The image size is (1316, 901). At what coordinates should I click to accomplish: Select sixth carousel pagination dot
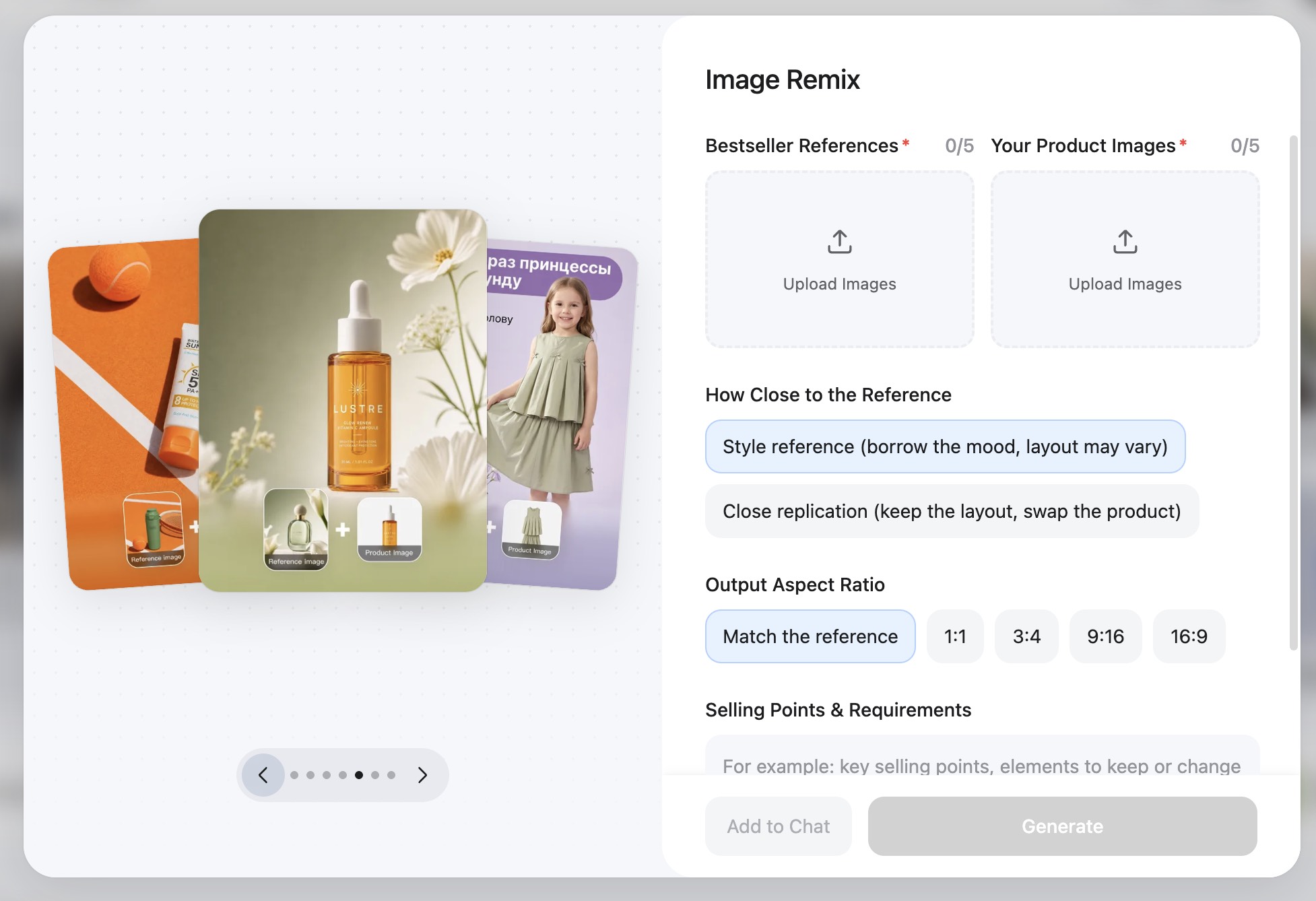point(375,775)
